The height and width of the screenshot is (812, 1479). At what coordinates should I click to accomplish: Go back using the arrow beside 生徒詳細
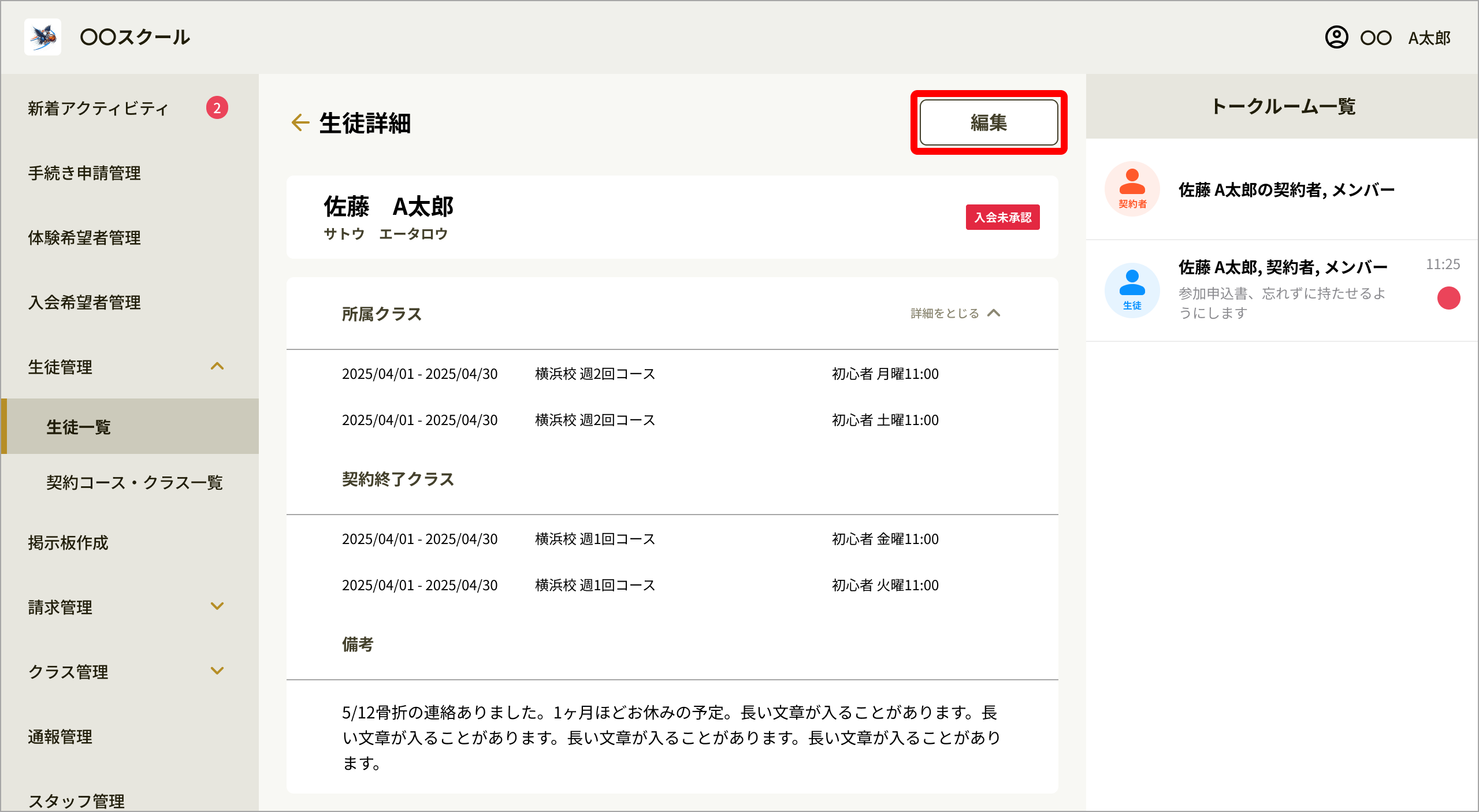point(300,122)
